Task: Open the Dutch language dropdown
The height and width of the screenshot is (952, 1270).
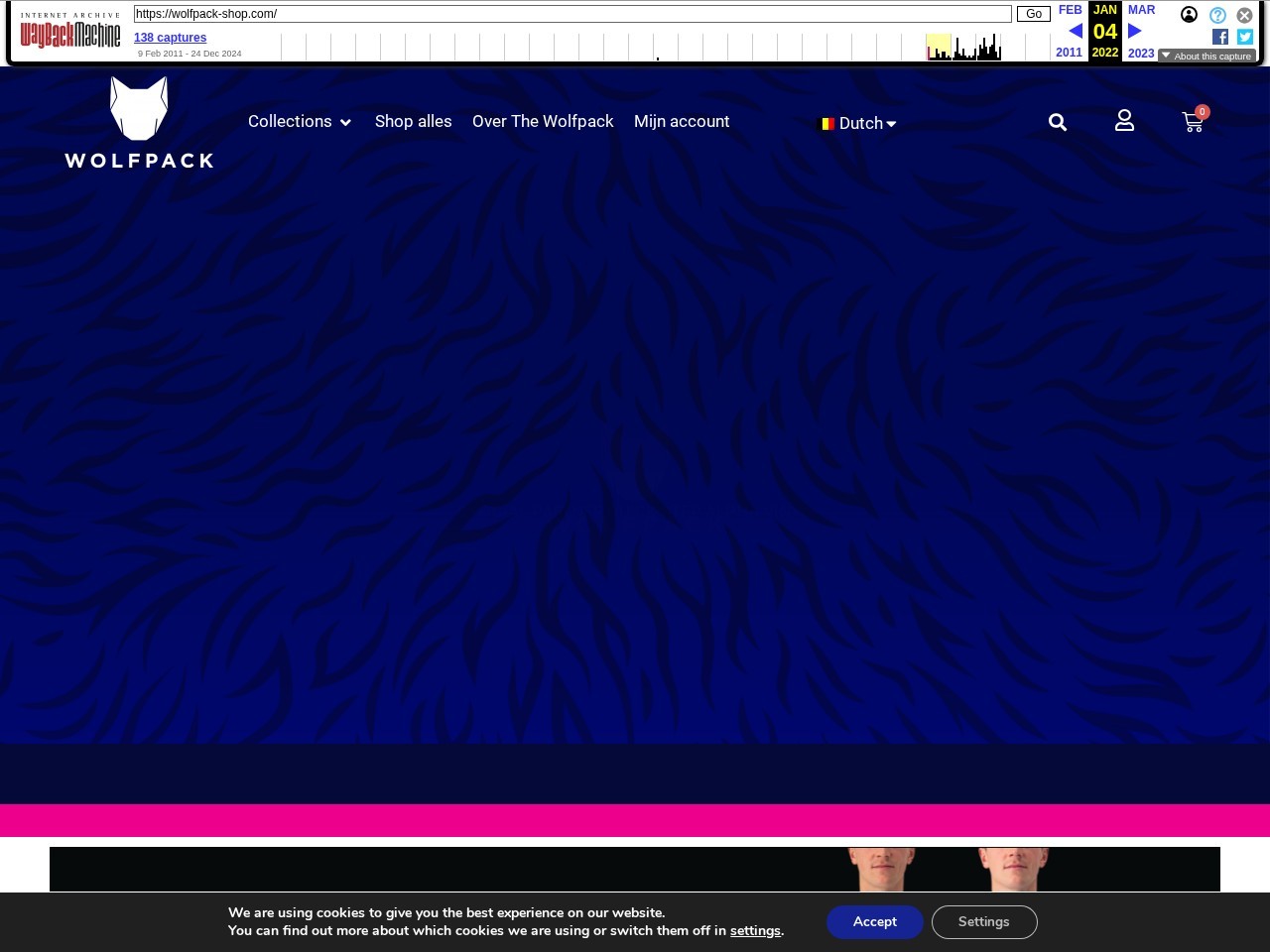Action: 857,123
